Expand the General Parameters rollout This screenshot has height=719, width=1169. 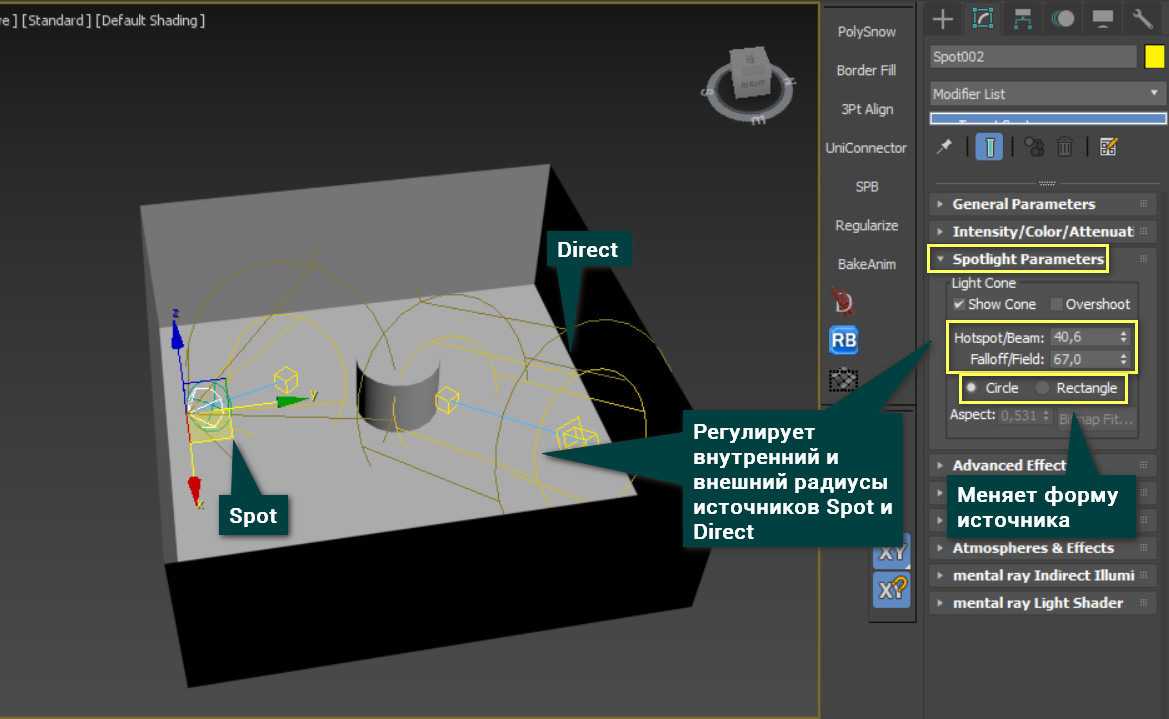coord(1023,204)
